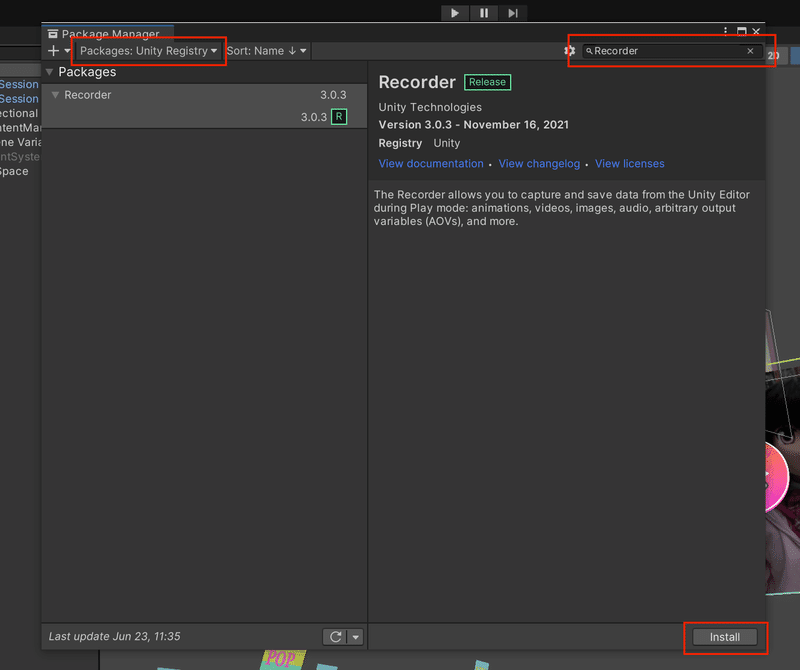Open the Sort: Name dropdown
The image size is (800, 670).
point(267,51)
